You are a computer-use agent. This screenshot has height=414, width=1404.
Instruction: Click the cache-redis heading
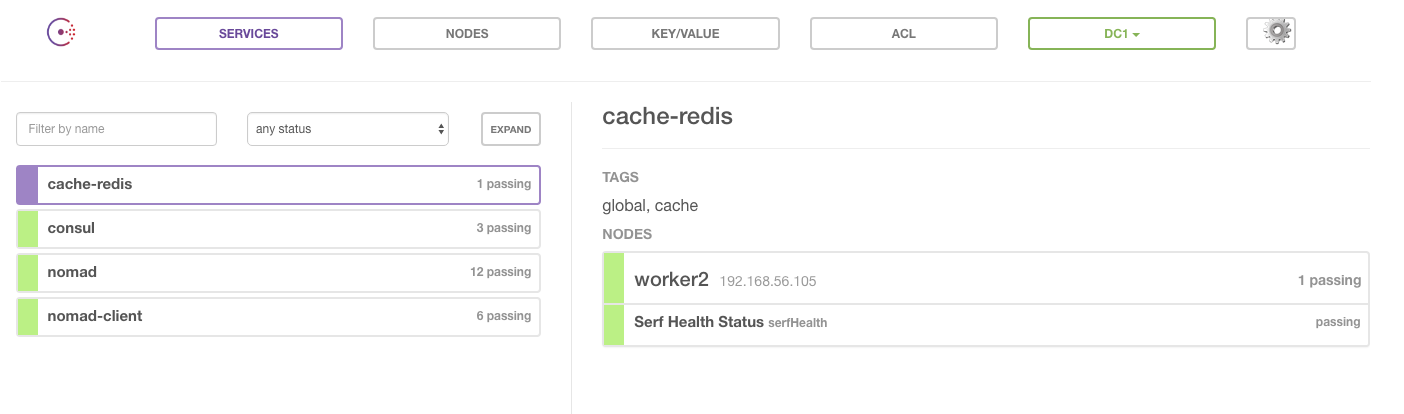pyautogui.click(x=667, y=116)
